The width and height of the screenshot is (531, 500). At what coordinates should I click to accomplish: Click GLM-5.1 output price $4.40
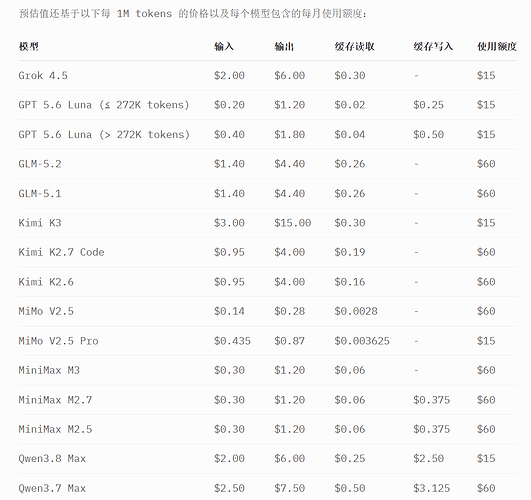tap(290, 193)
